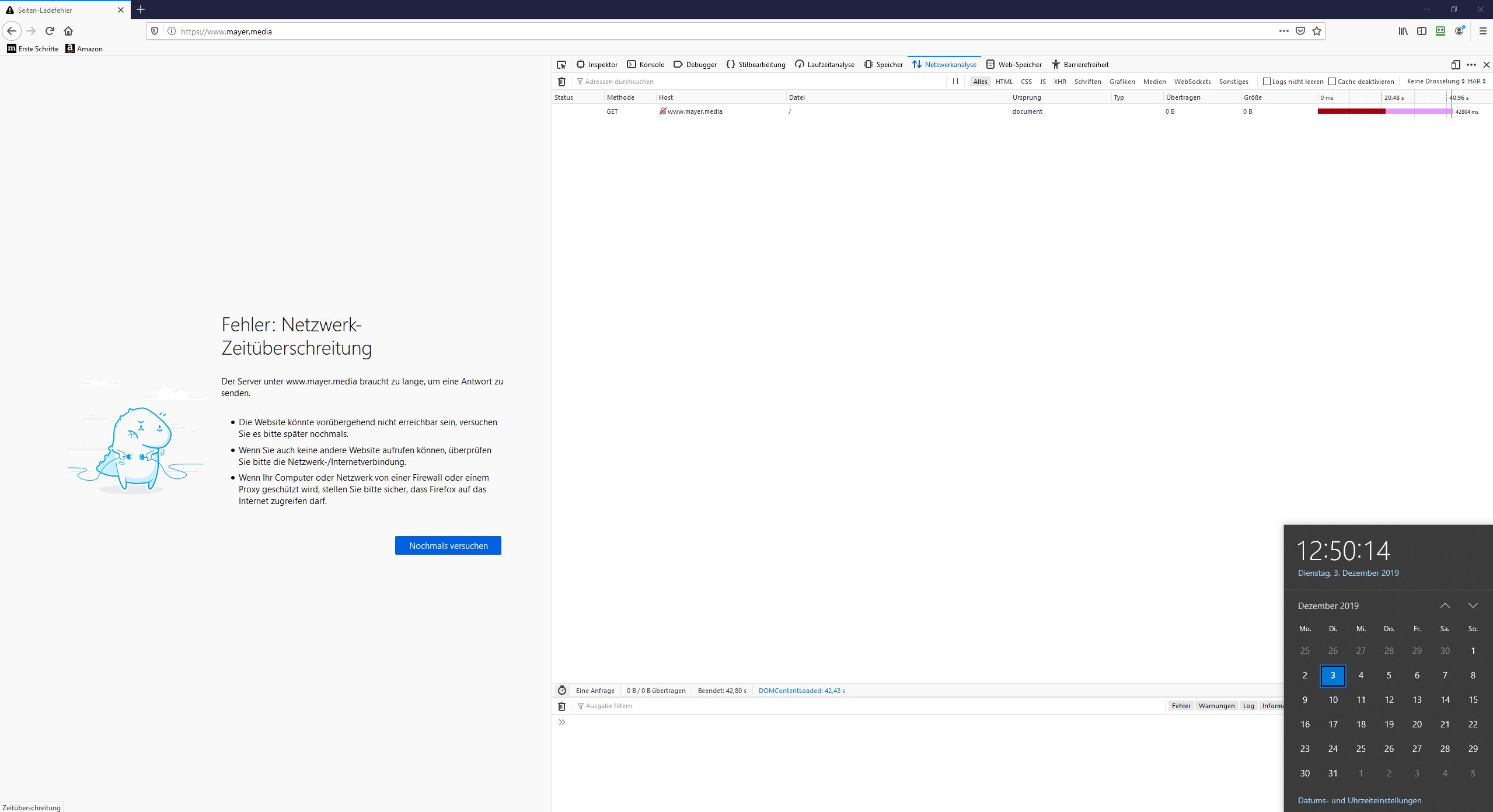Focus Ausgabe filtern console field
The image size is (1493, 812).
[x=868, y=706]
